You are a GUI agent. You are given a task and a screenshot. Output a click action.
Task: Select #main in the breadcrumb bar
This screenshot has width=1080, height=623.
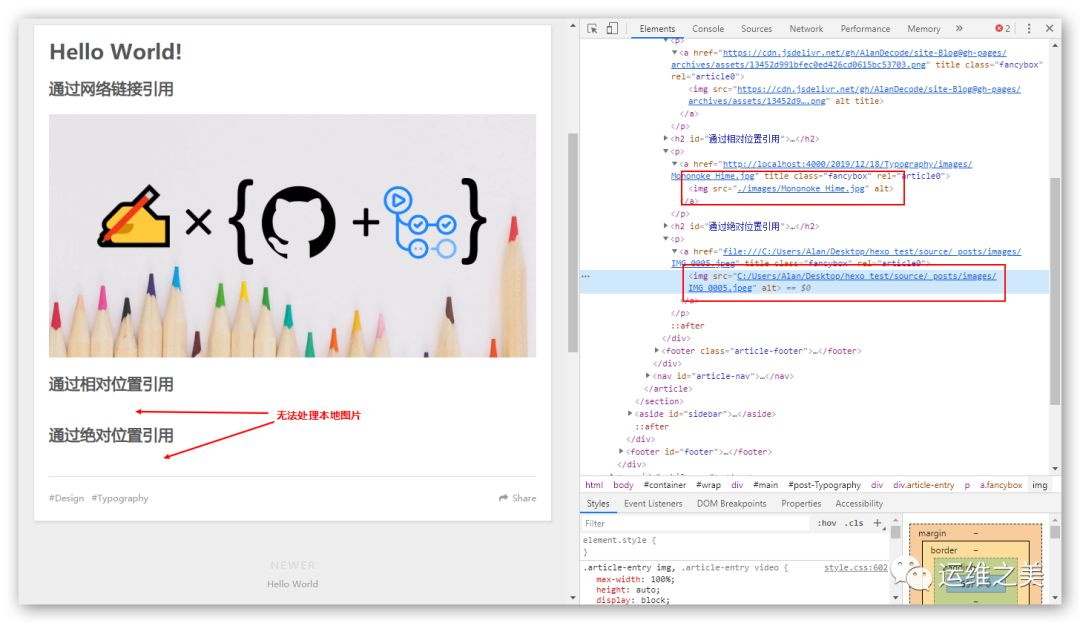[765, 485]
